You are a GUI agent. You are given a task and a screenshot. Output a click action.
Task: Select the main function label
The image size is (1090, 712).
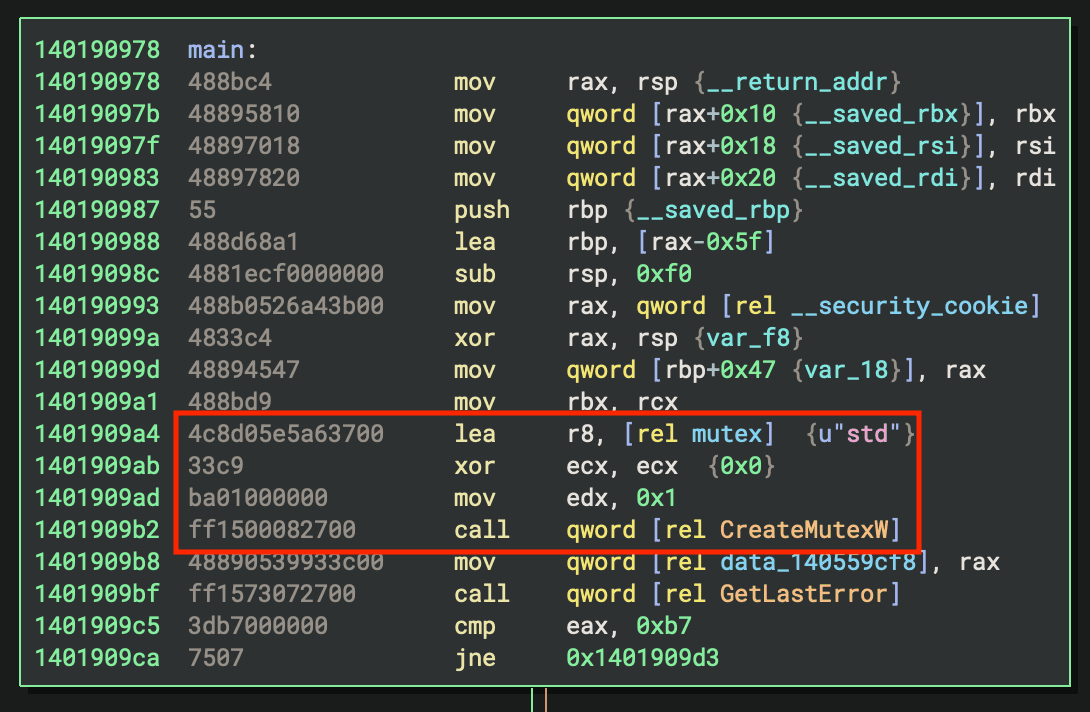click(x=216, y=48)
